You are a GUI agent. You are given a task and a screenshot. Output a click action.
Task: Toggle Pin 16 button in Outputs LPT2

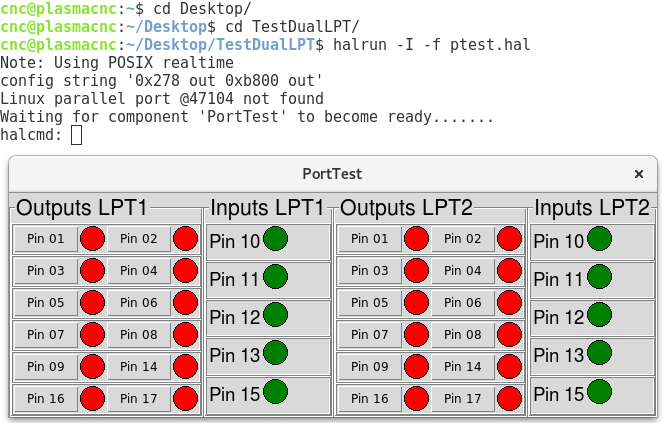click(369, 398)
